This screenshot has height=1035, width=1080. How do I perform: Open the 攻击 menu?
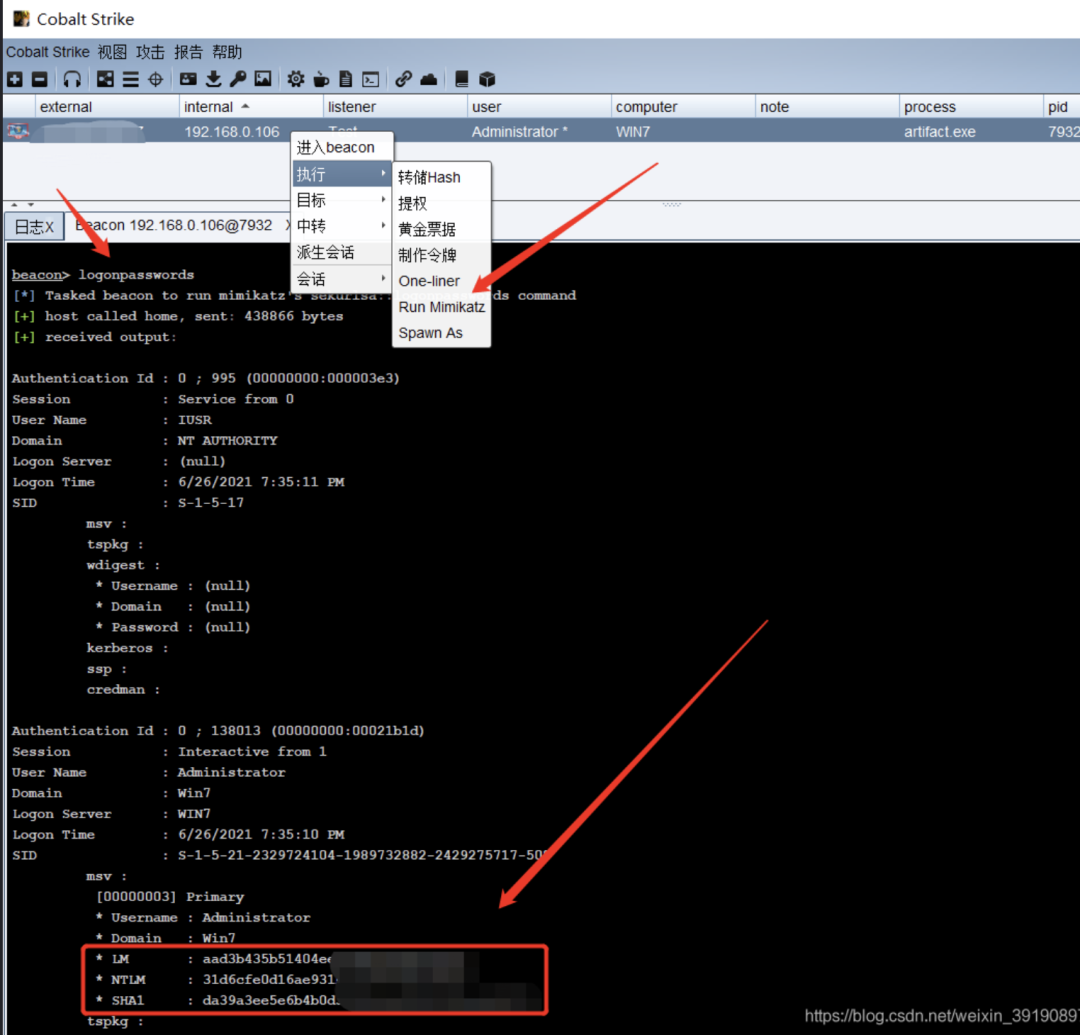coord(150,52)
